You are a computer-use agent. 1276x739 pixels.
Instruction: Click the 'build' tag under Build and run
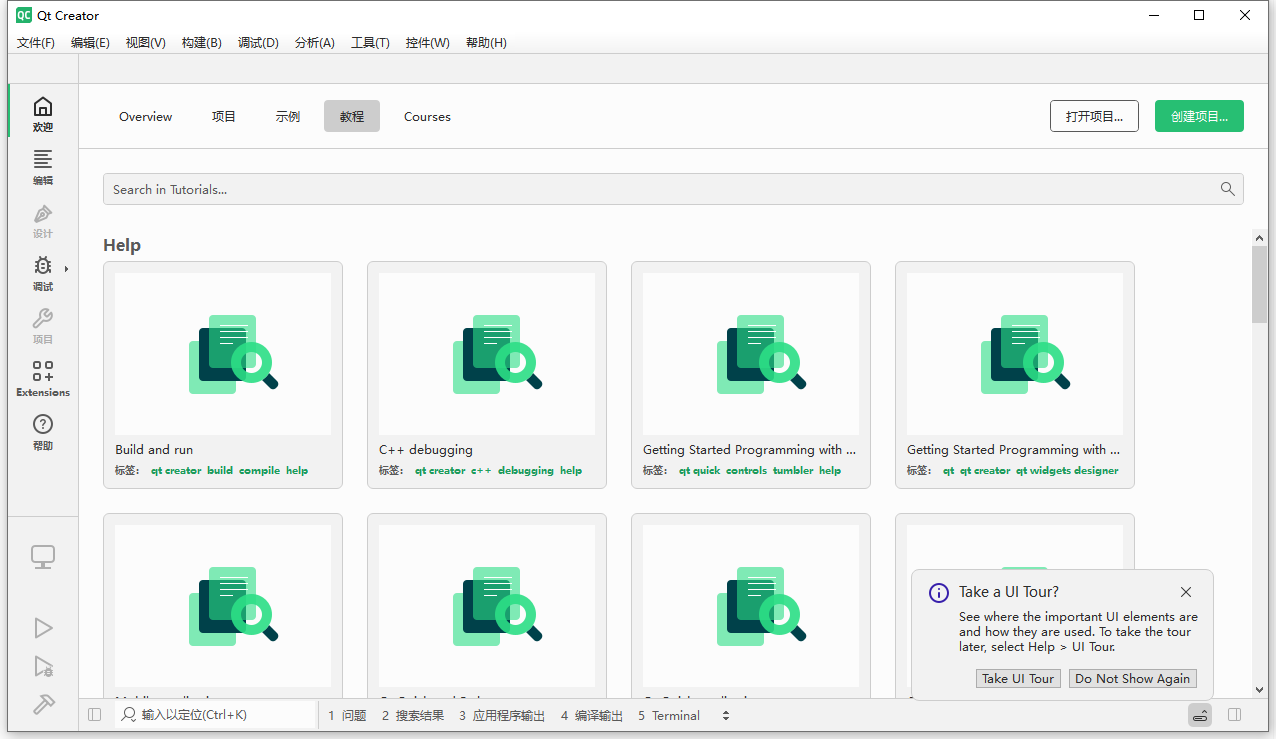[220, 470]
